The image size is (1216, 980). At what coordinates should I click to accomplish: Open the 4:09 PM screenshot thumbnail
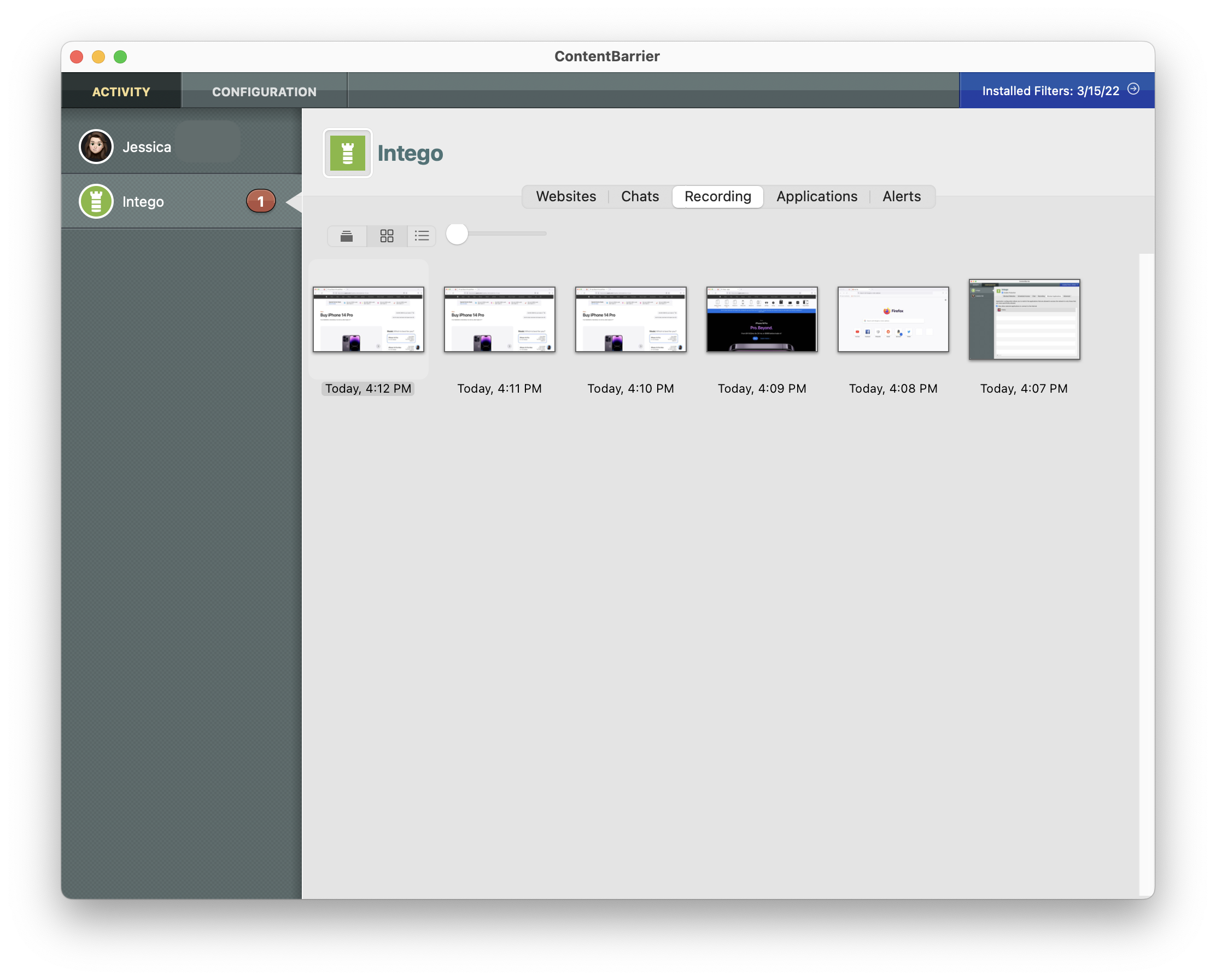[762, 319]
